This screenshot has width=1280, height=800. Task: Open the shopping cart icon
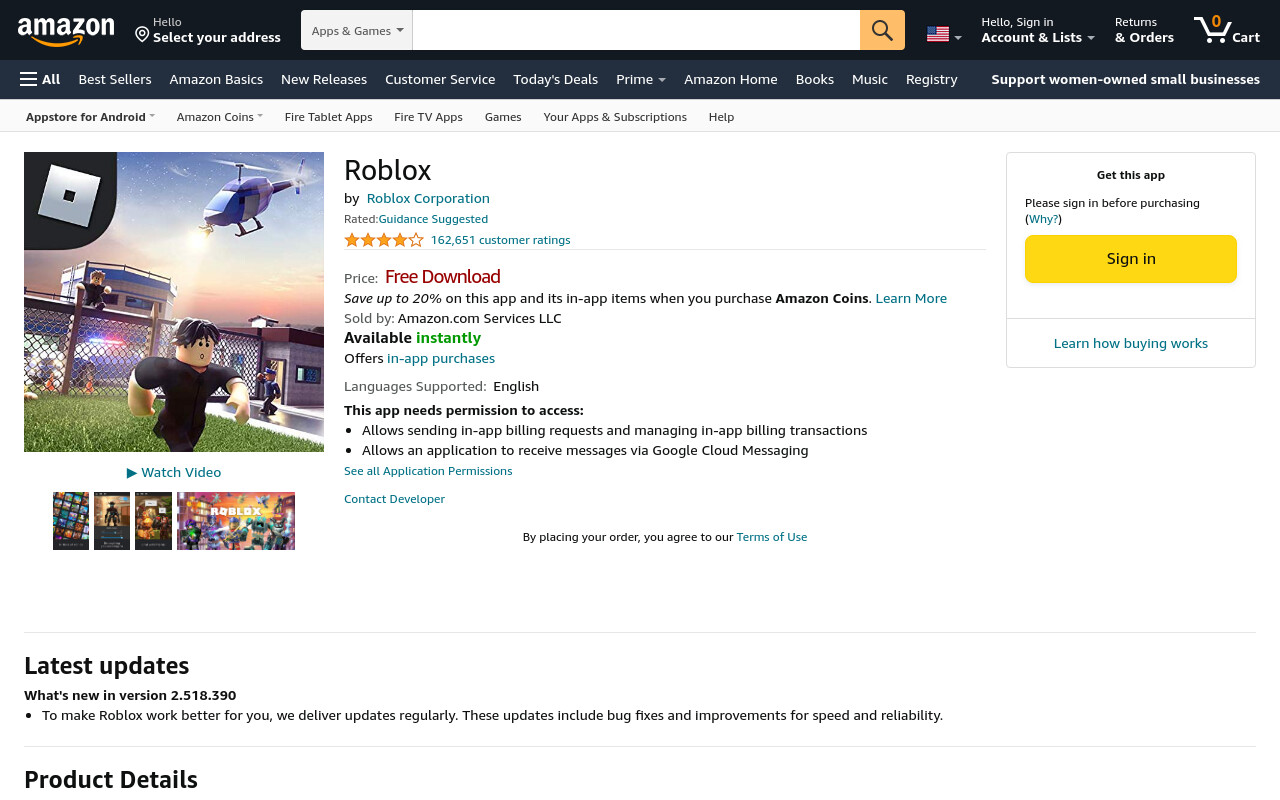[x=1226, y=30]
